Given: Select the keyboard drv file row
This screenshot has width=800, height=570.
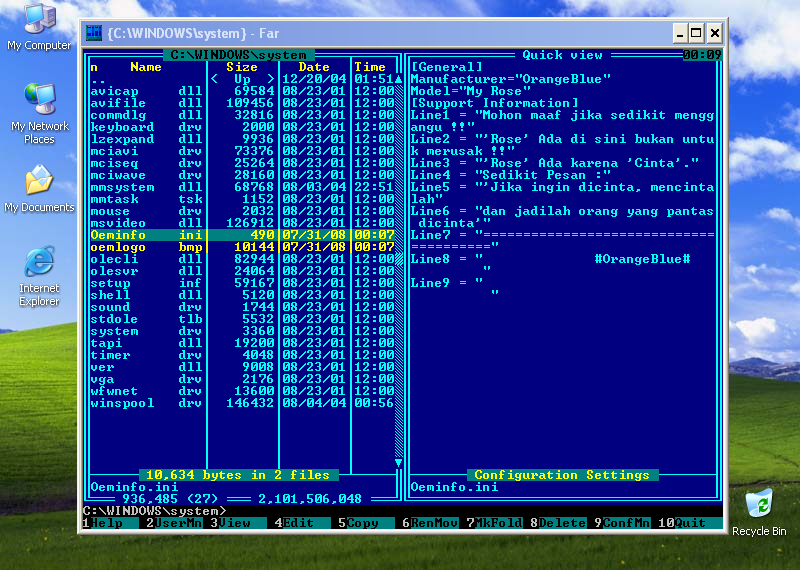Looking at the screenshot, I should pyautogui.click(x=242, y=127).
